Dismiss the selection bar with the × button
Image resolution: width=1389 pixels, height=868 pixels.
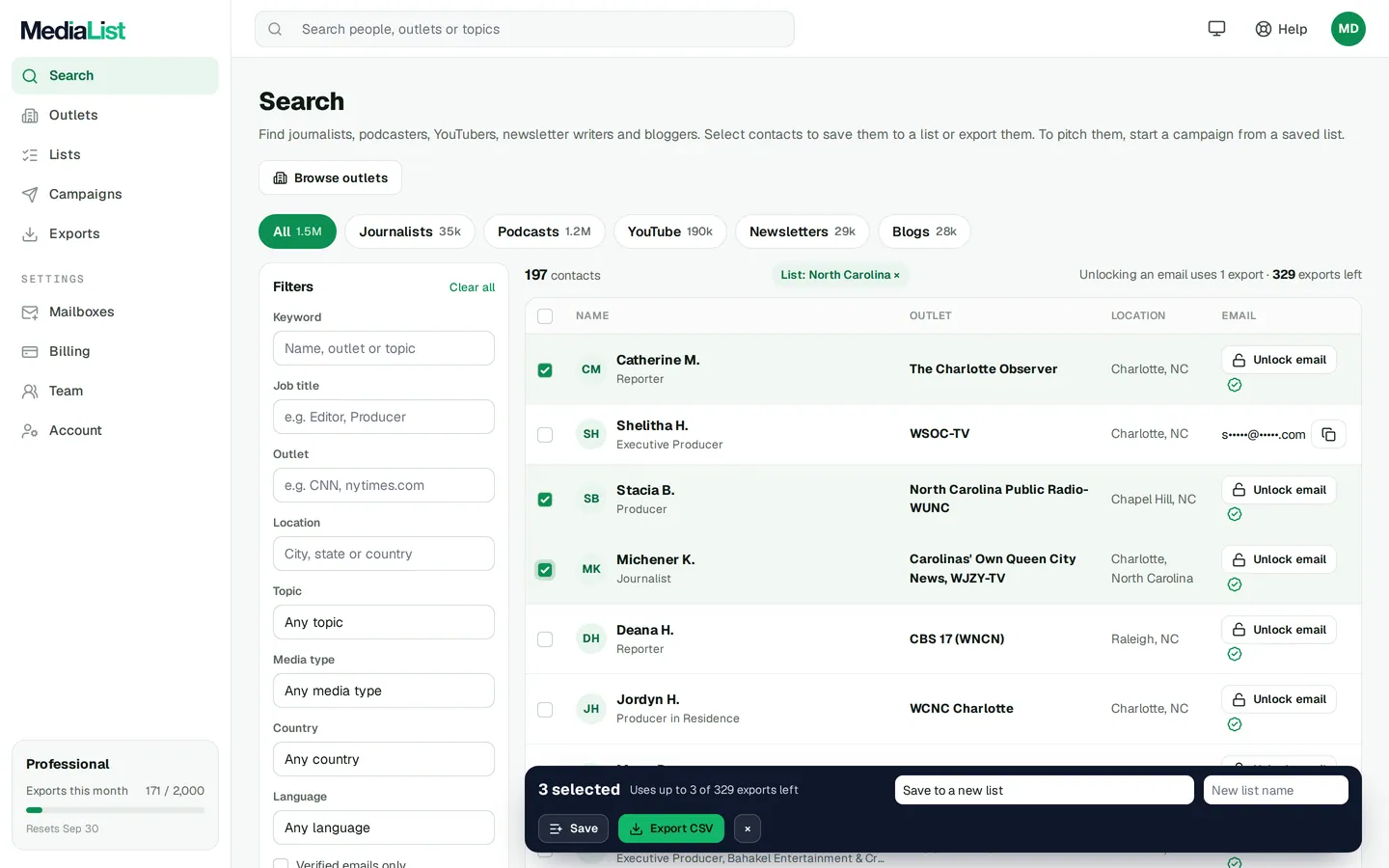click(748, 828)
